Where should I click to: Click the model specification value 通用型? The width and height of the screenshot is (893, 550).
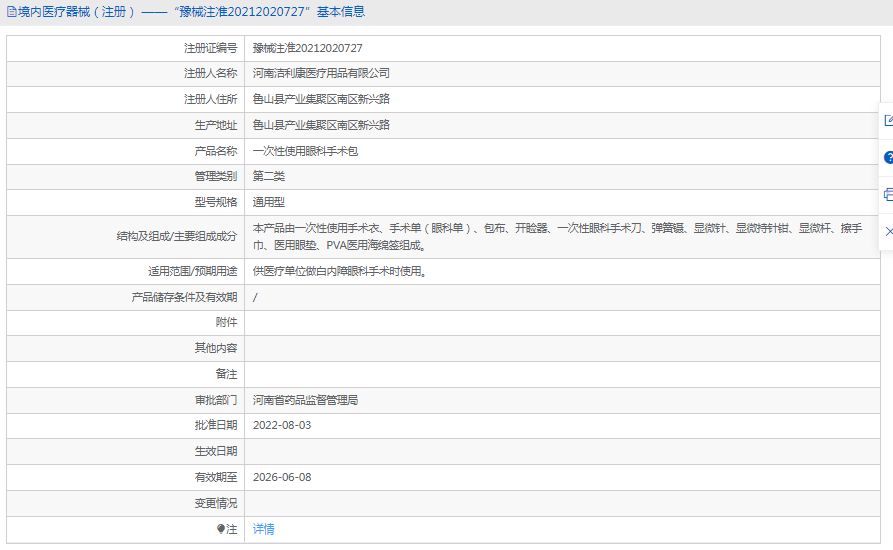268,202
